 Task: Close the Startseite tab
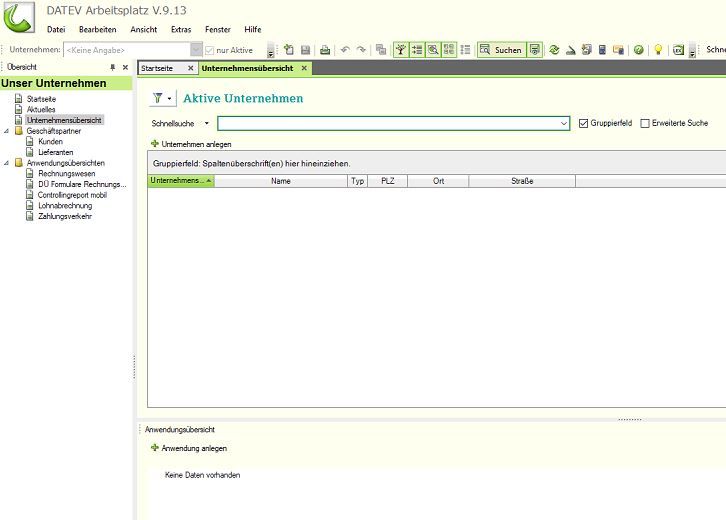[x=190, y=68]
